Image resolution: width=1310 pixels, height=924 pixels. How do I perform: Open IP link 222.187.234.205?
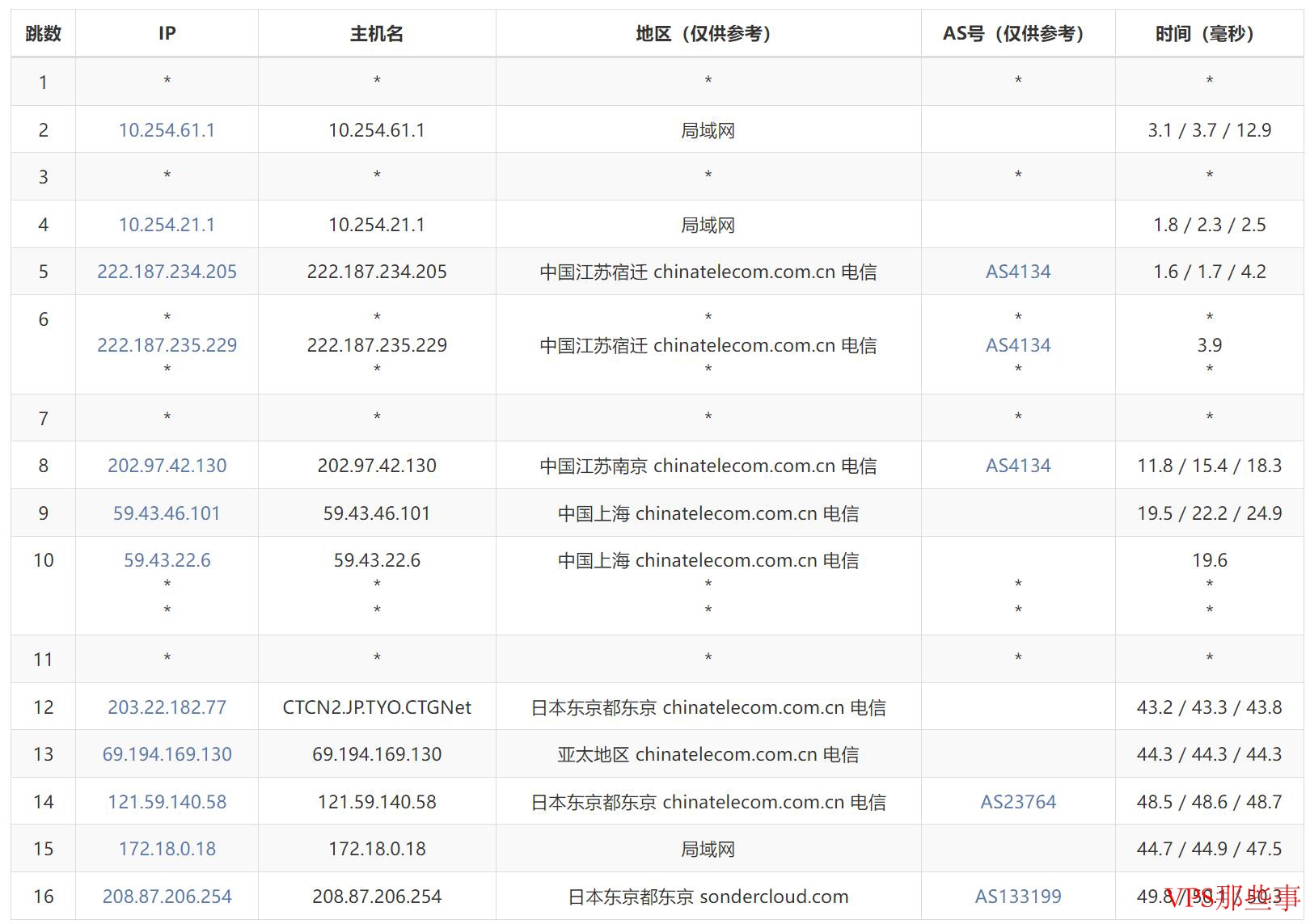pyautogui.click(x=167, y=272)
